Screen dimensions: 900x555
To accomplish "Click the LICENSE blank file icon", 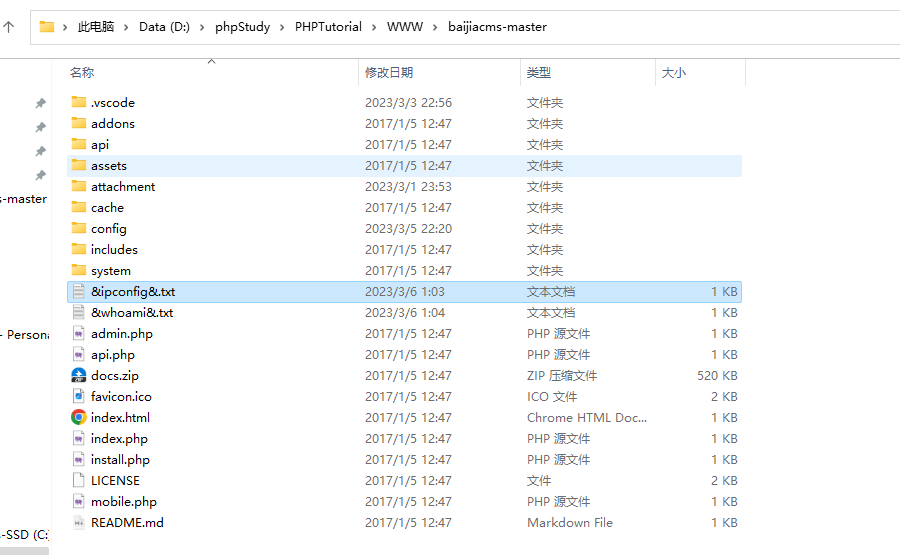I will click(x=79, y=480).
